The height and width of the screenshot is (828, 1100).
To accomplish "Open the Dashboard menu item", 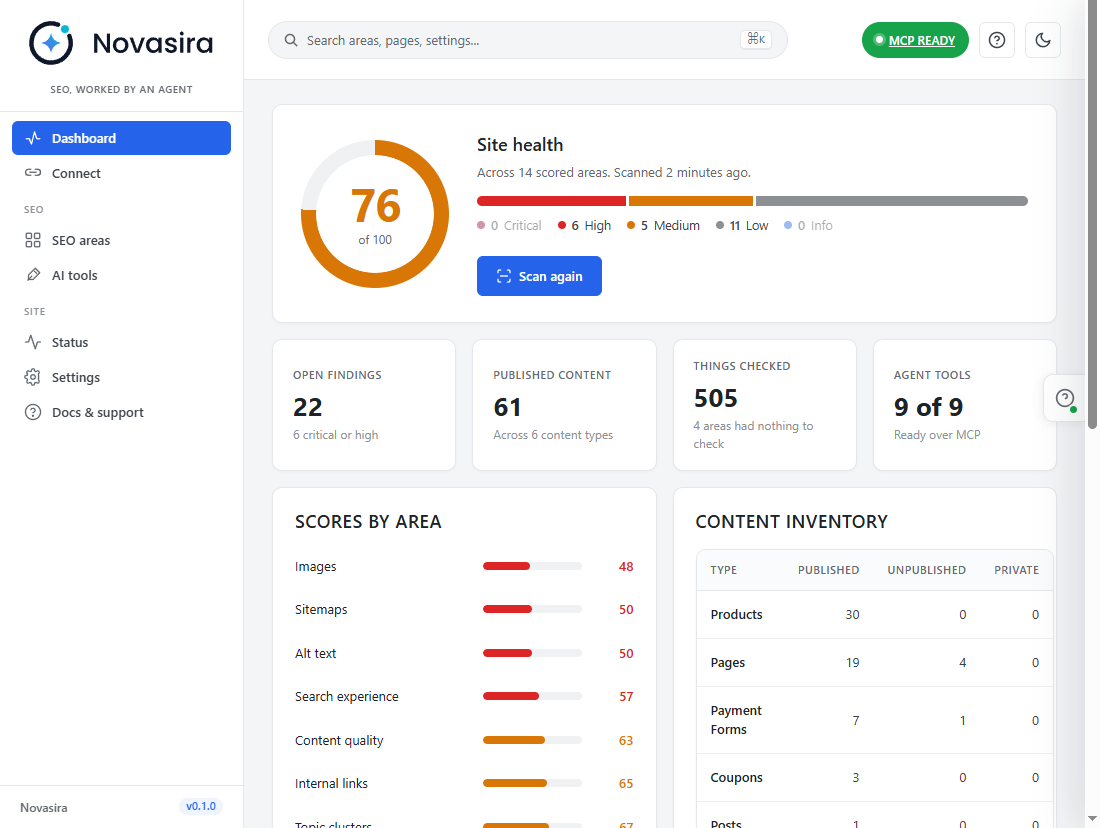I will tap(121, 138).
